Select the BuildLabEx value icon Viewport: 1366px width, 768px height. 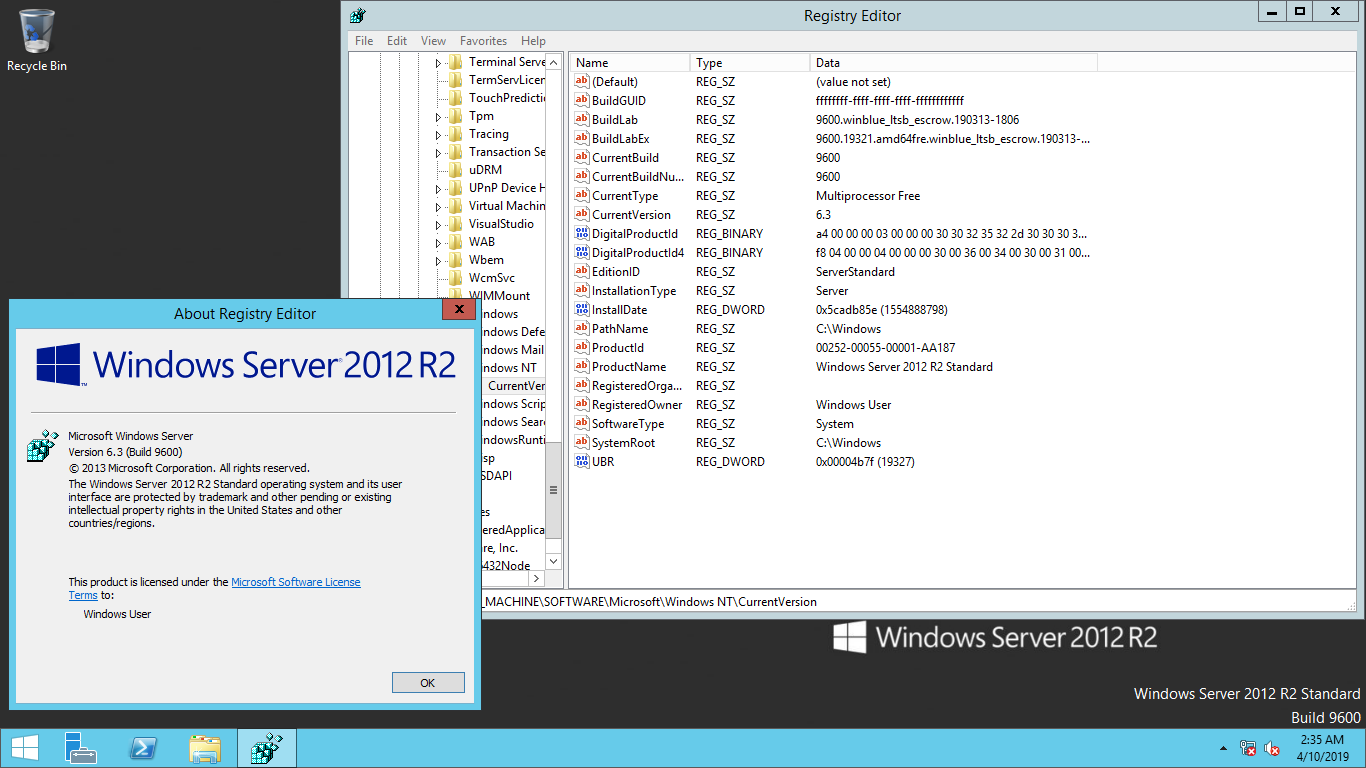pyautogui.click(x=582, y=139)
